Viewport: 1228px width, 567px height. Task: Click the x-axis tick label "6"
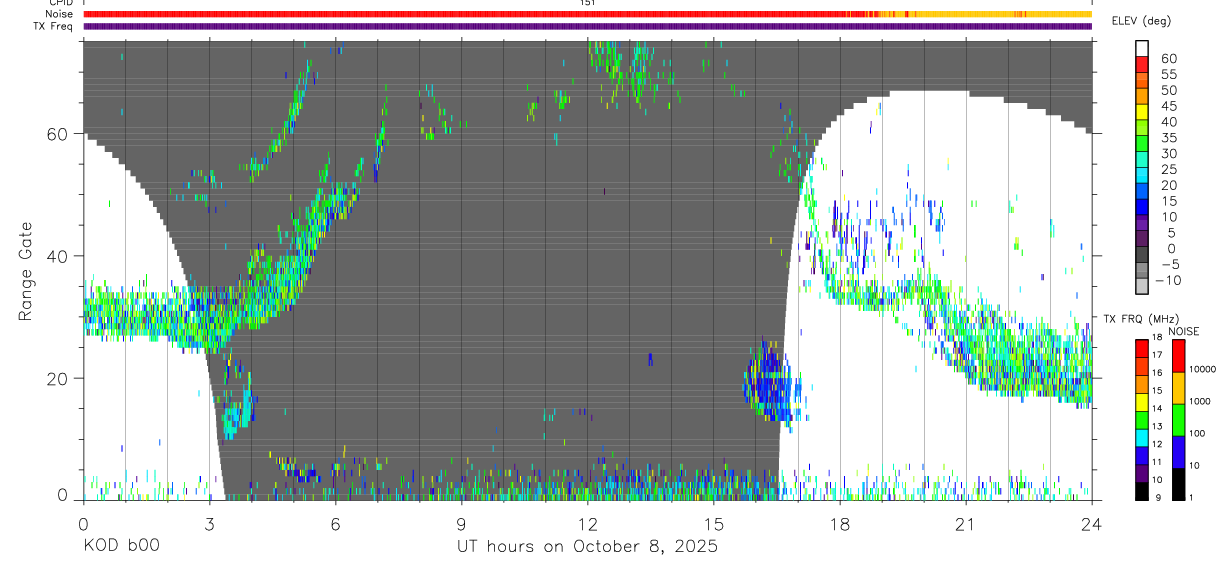pos(335,523)
